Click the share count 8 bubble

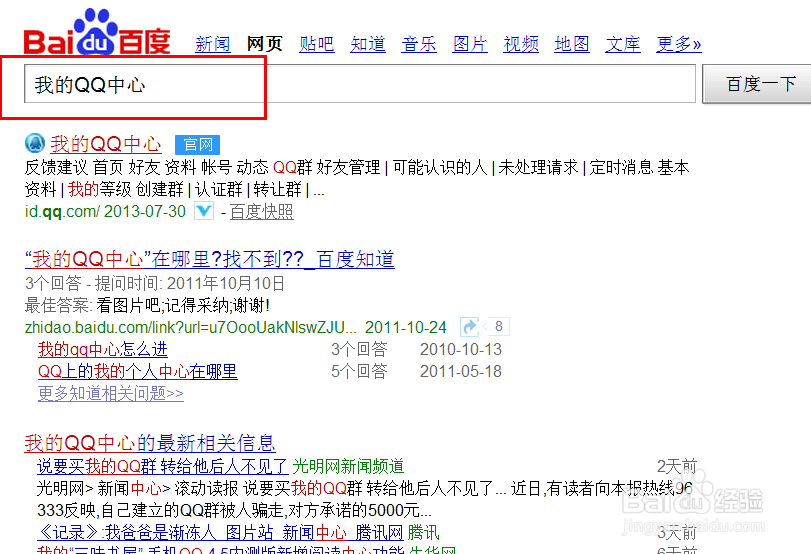pyautogui.click(x=498, y=326)
